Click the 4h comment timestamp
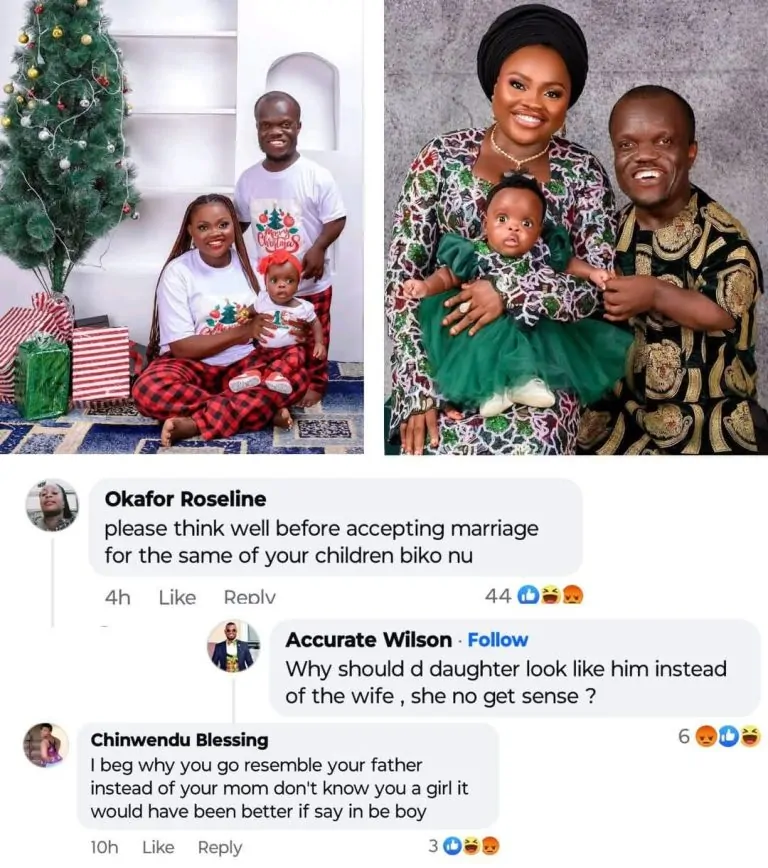Screen dimensions: 768x868 [117, 597]
